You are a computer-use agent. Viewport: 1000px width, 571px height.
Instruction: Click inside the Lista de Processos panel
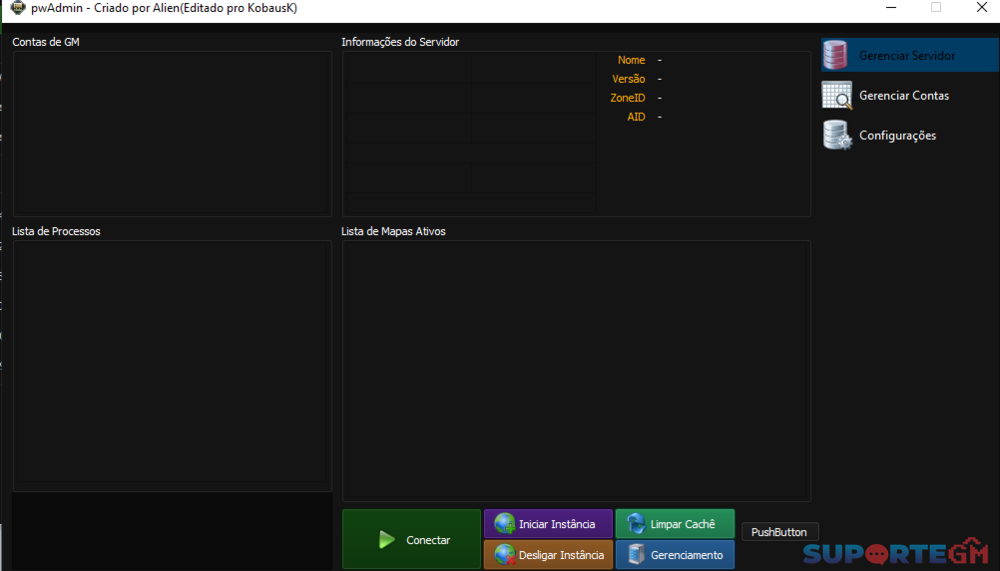[171, 365]
